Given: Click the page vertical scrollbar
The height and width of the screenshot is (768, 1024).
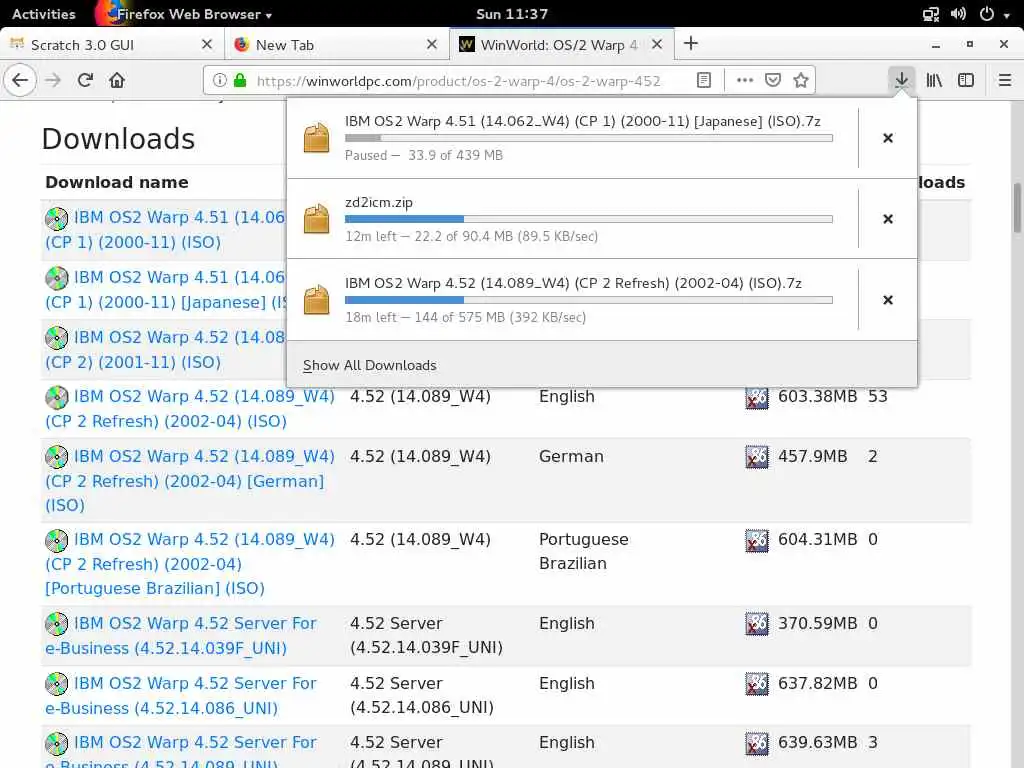Looking at the screenshot, I should tap(1017, 208).
